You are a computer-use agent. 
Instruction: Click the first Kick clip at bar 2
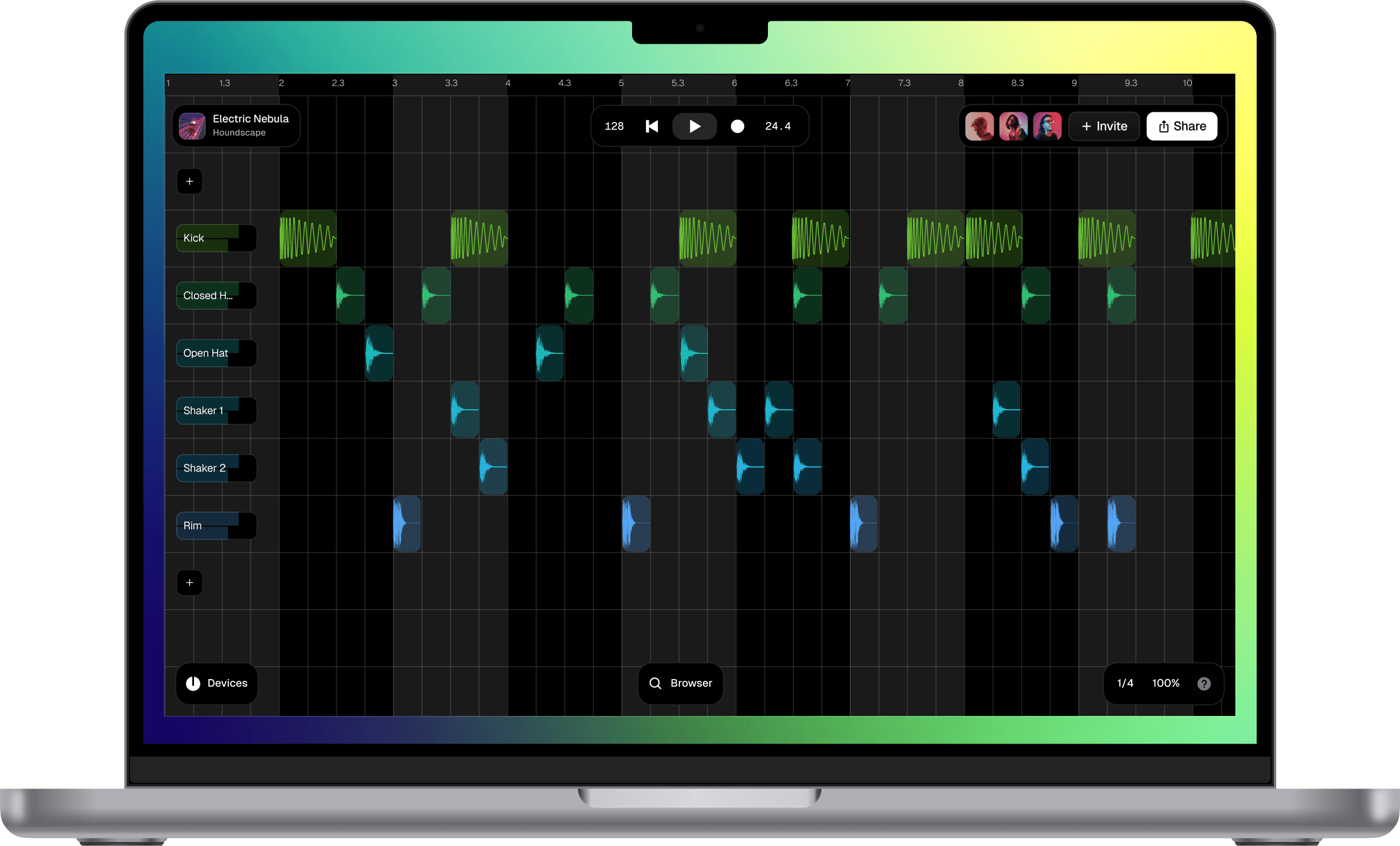coord(308,238)
